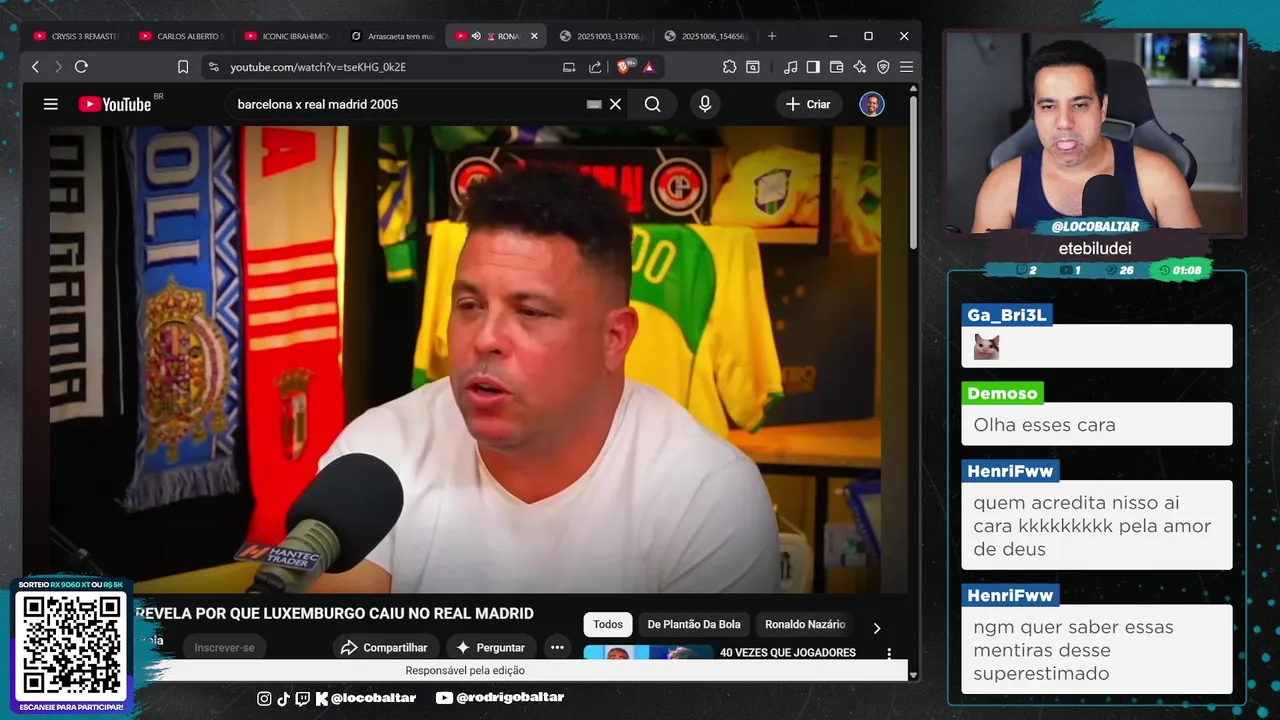Click the 40 VEZES QUE JOGADORES title

[x=788, y=652]
